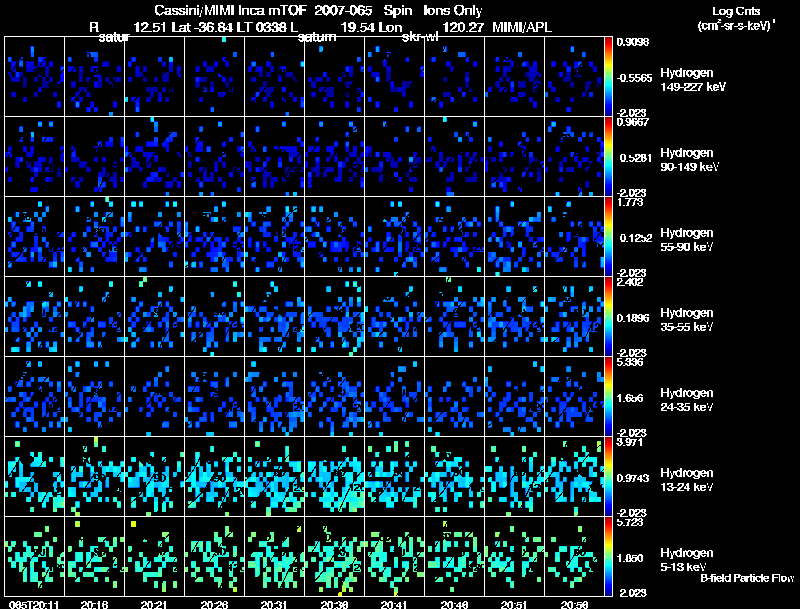Image resolution: width=800 pixels, height=609 pixels.
Task: Open the 13-24 keV panel at 20:56
Action: point(577,476)
